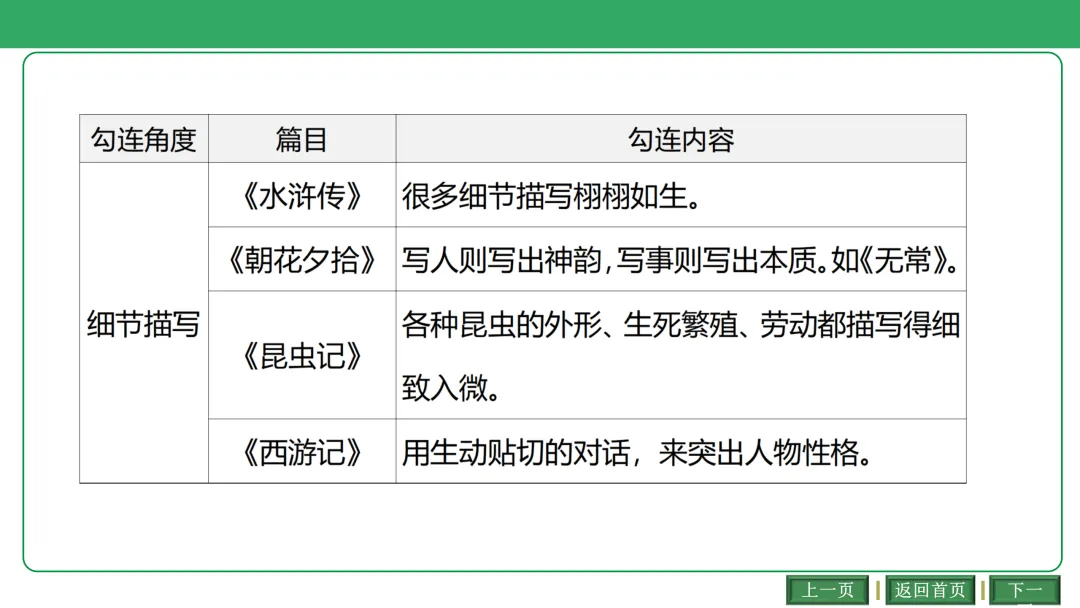Click the text 很多细节描写栩栩如生
This screenshot has height=608, width=1080.
[x=545, y=196]
